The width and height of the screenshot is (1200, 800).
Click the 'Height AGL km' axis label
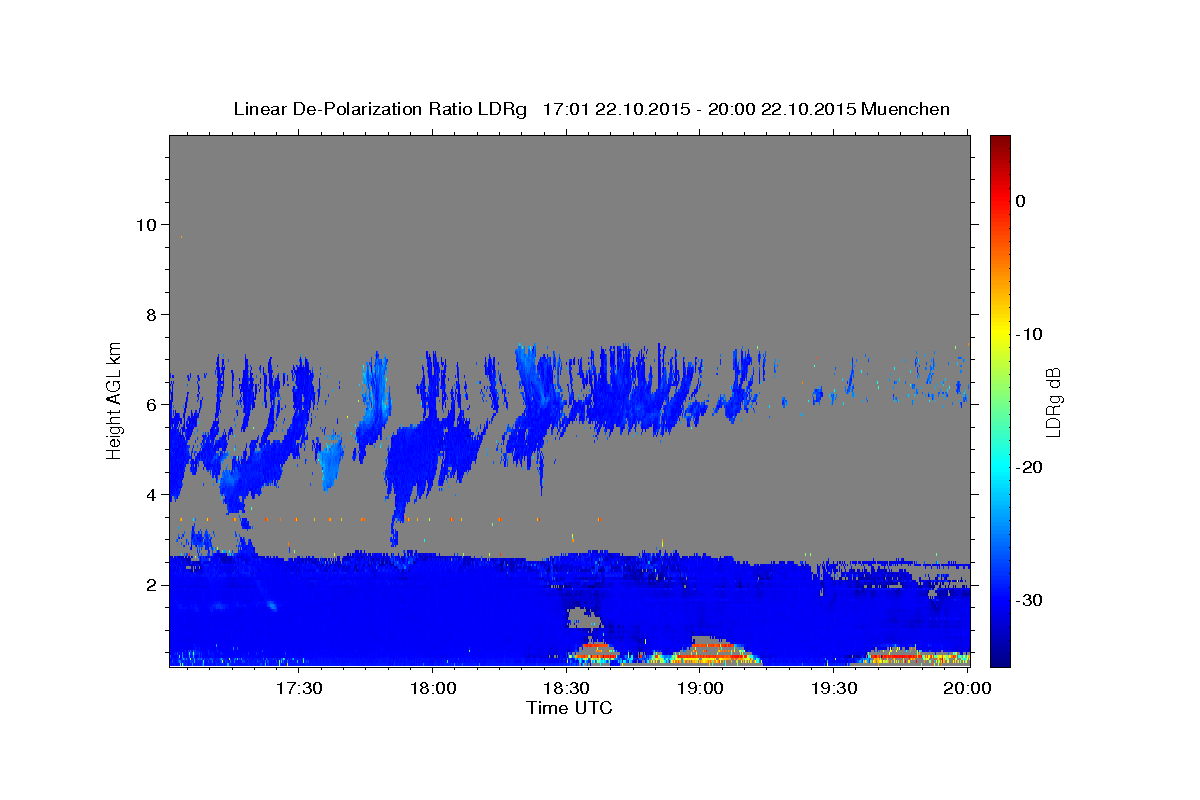click(x=114, y=400)
